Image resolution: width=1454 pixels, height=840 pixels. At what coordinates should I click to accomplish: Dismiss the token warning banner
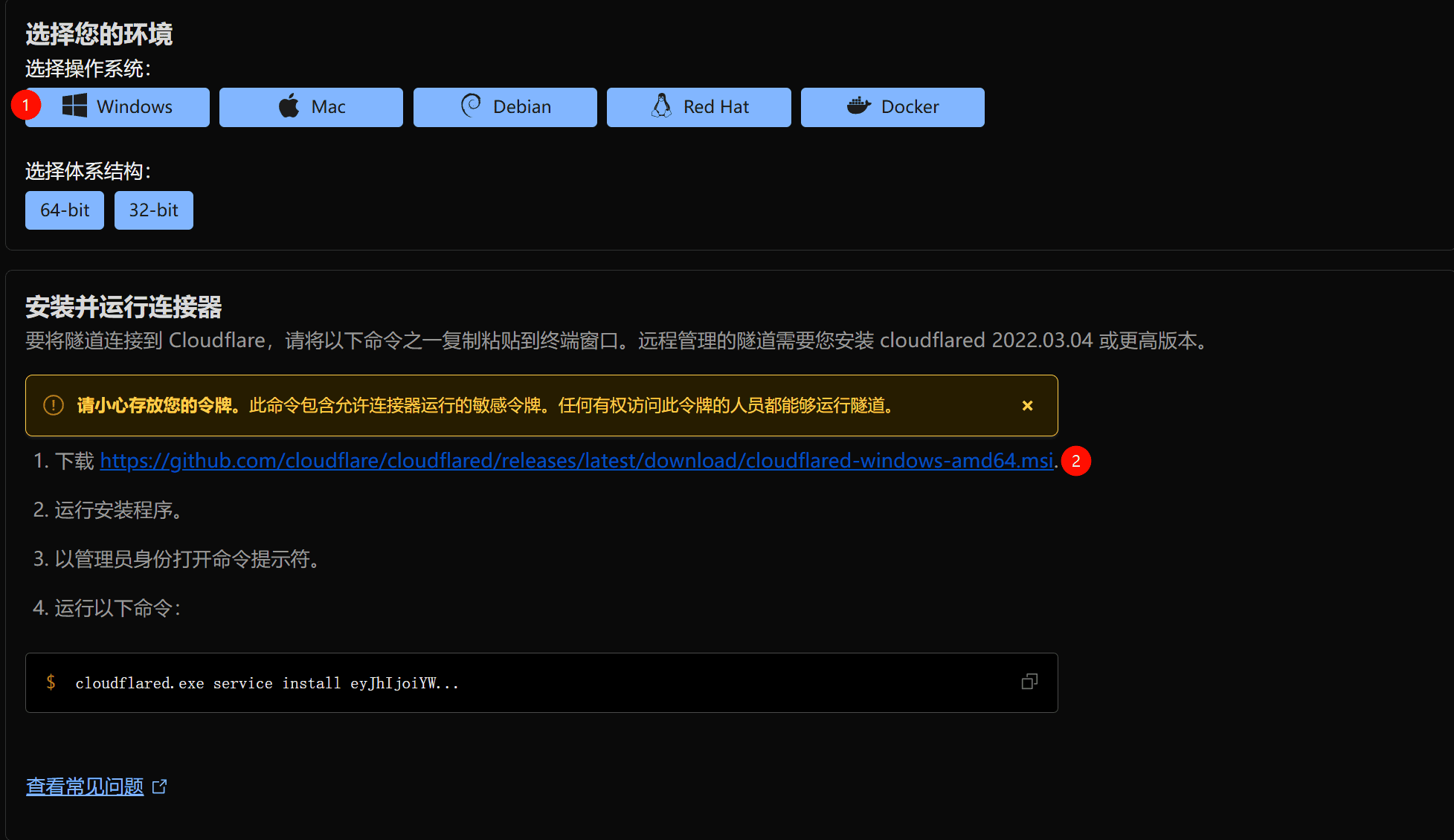point(1027,406)
